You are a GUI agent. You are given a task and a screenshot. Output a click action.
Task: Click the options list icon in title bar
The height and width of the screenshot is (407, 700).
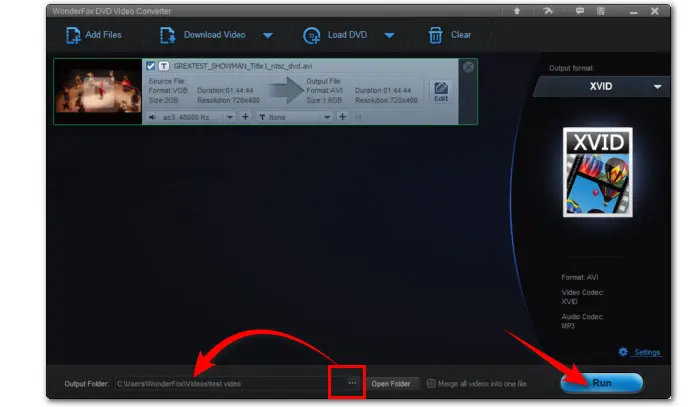click(601, 11)
